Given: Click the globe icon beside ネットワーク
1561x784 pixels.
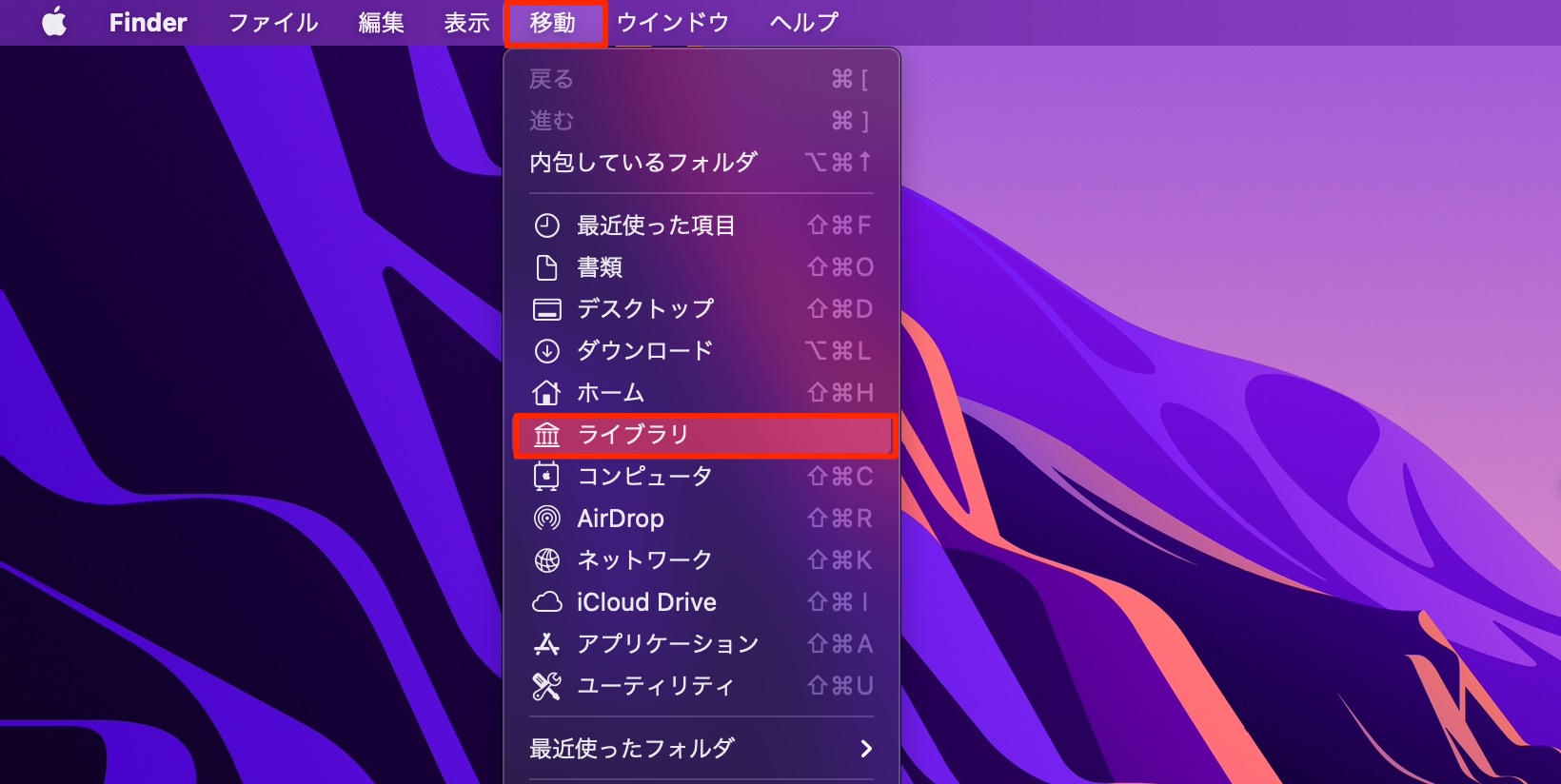Looking at the screenshot, I should tap(546, 559).
